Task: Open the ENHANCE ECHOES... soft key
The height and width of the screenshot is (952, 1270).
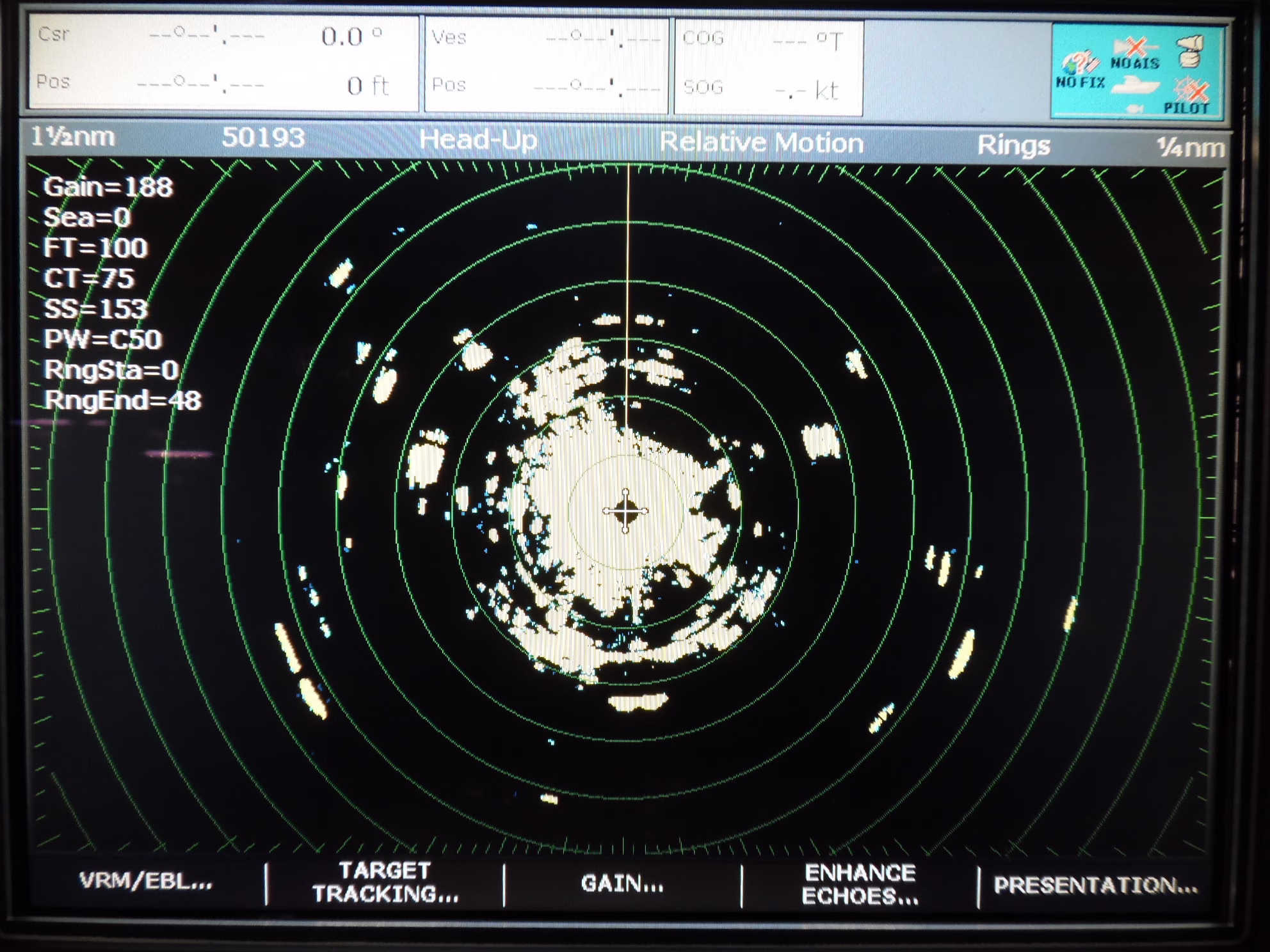Action: [860, 884]
